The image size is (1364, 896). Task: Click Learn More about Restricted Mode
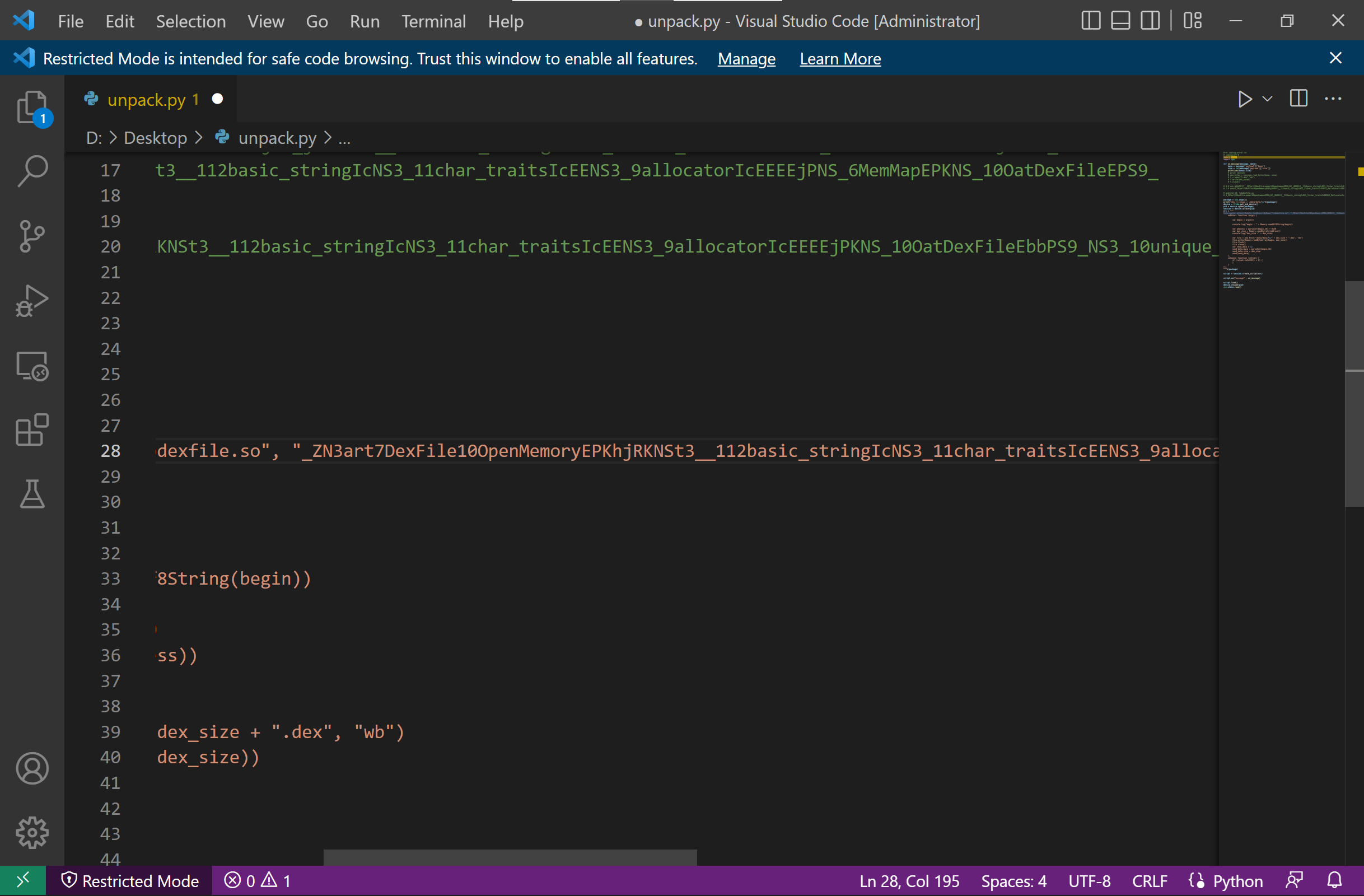[840, 58]
